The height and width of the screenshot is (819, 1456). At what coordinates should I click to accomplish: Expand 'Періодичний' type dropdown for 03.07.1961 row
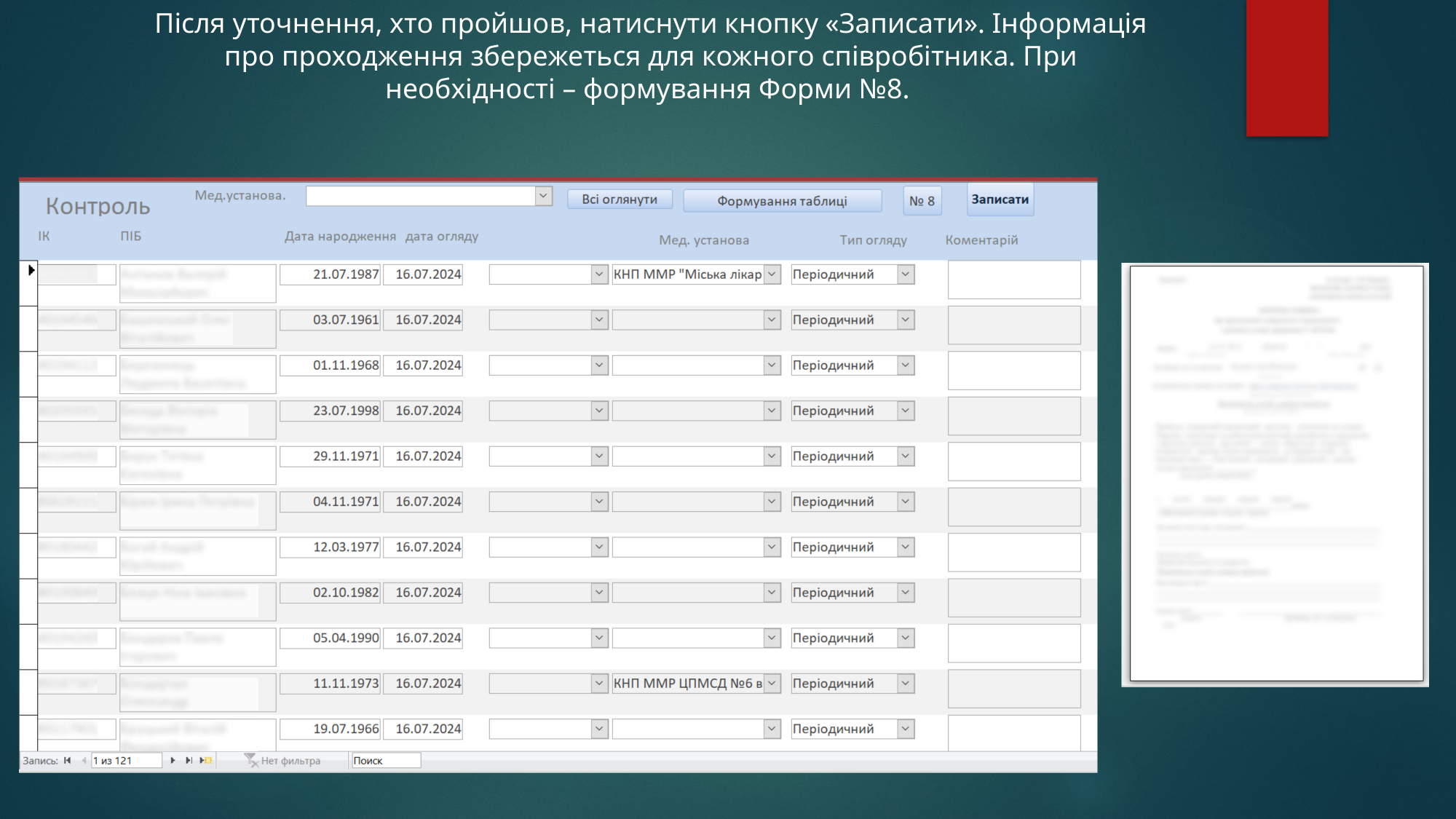pos(906,320)
